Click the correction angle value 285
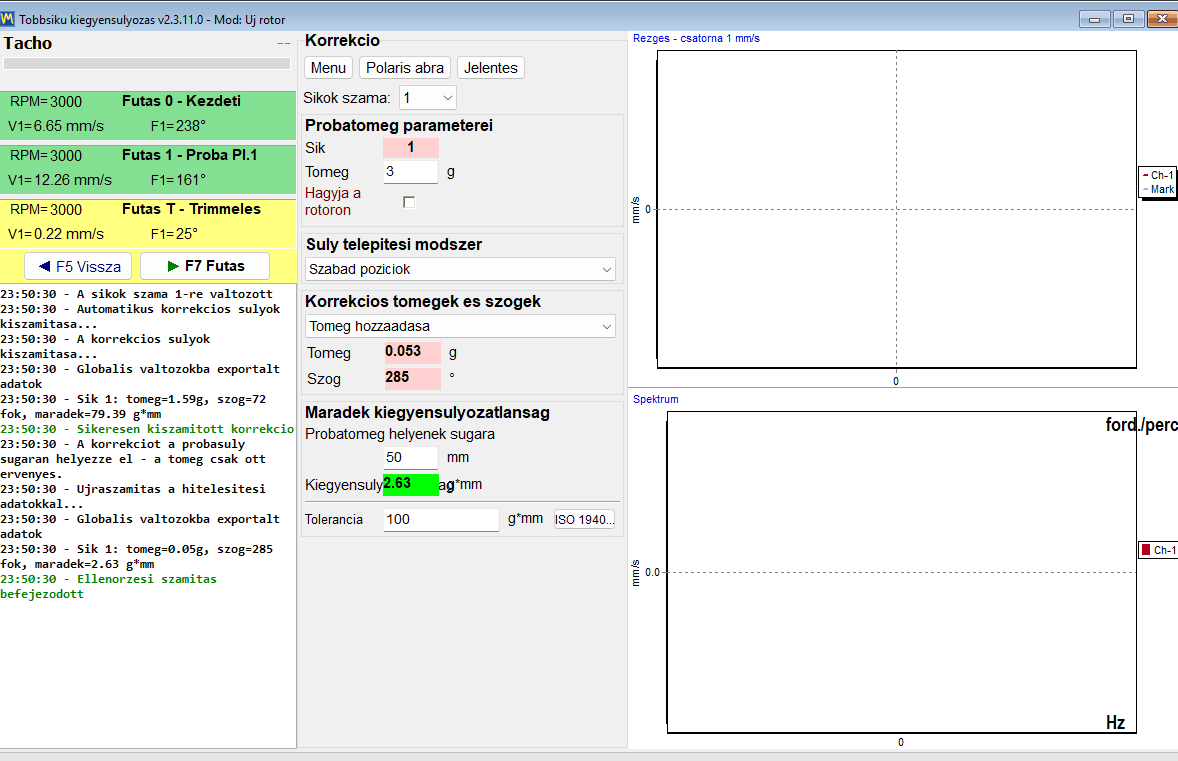1178x761 pixels. click(412, 377)
